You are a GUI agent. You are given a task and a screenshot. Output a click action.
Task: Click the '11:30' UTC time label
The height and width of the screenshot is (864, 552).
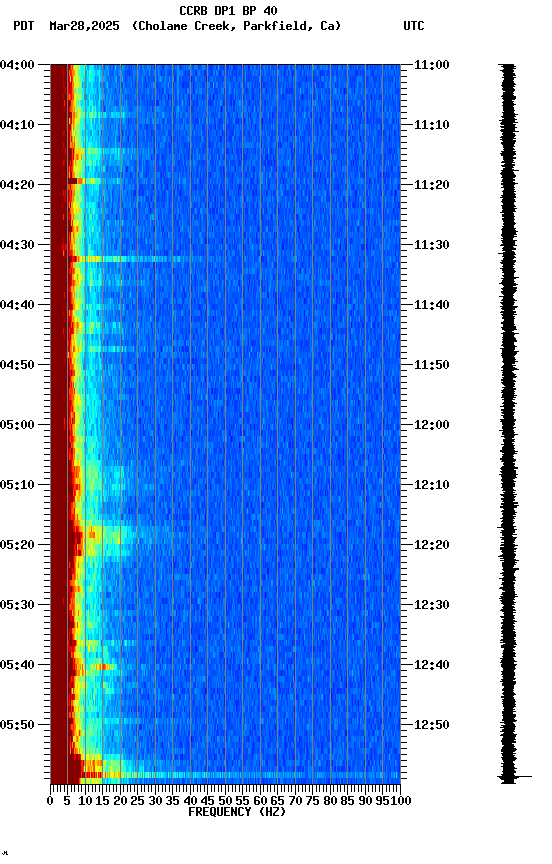point(432,245)
